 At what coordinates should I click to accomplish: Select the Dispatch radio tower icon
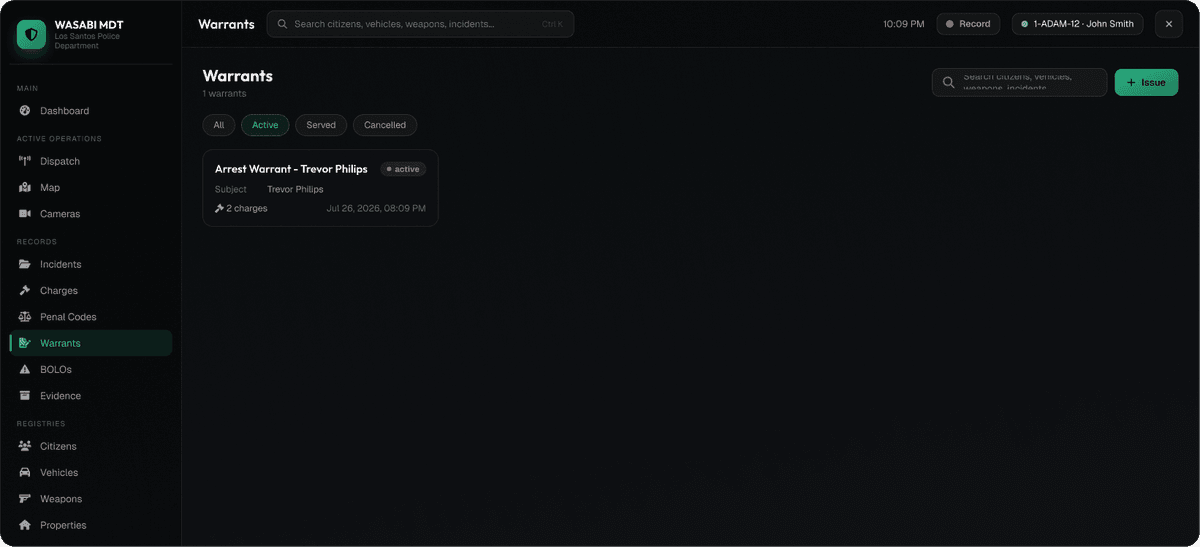pos(25,161)
